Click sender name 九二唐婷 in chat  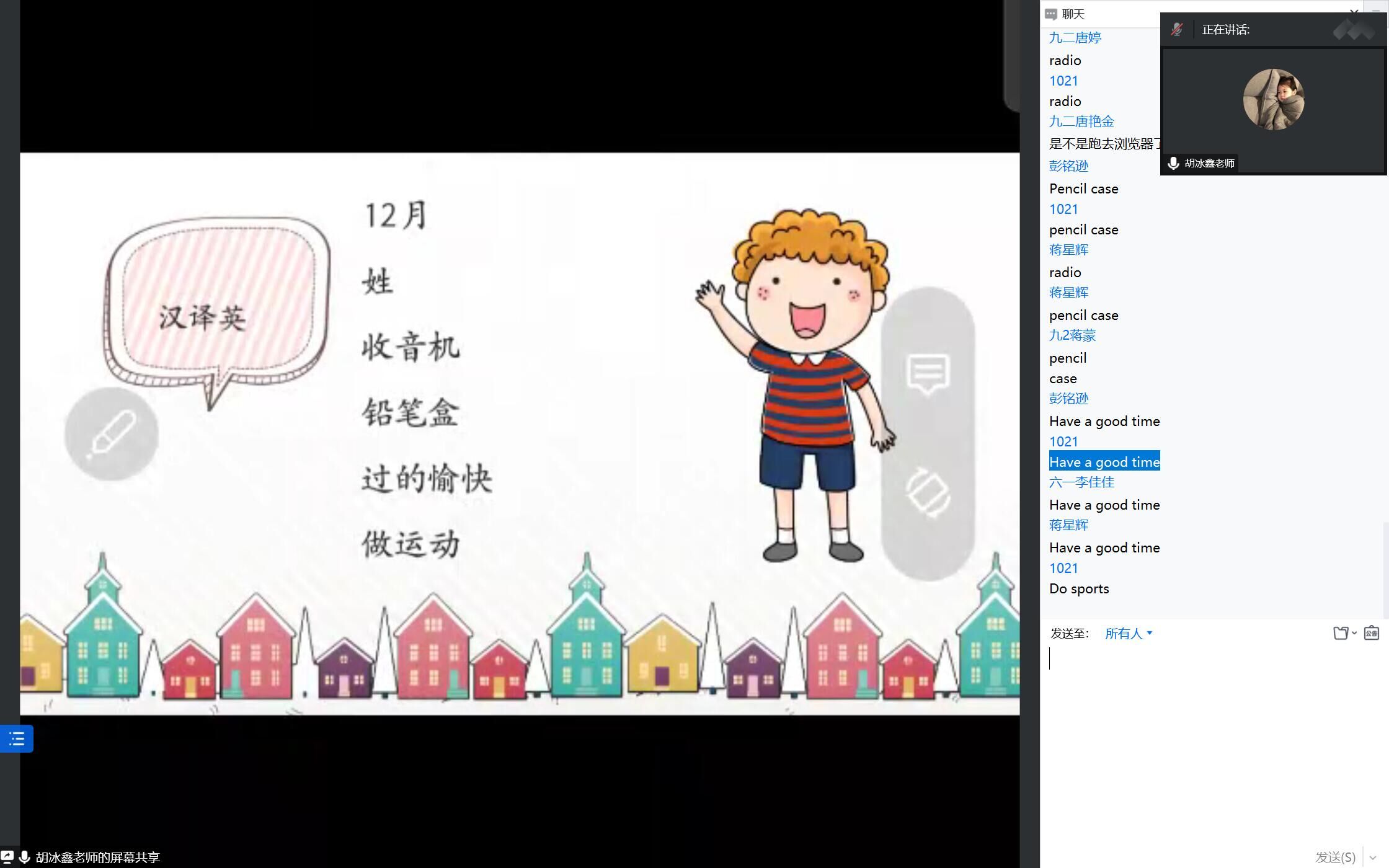pos(1075,38)
